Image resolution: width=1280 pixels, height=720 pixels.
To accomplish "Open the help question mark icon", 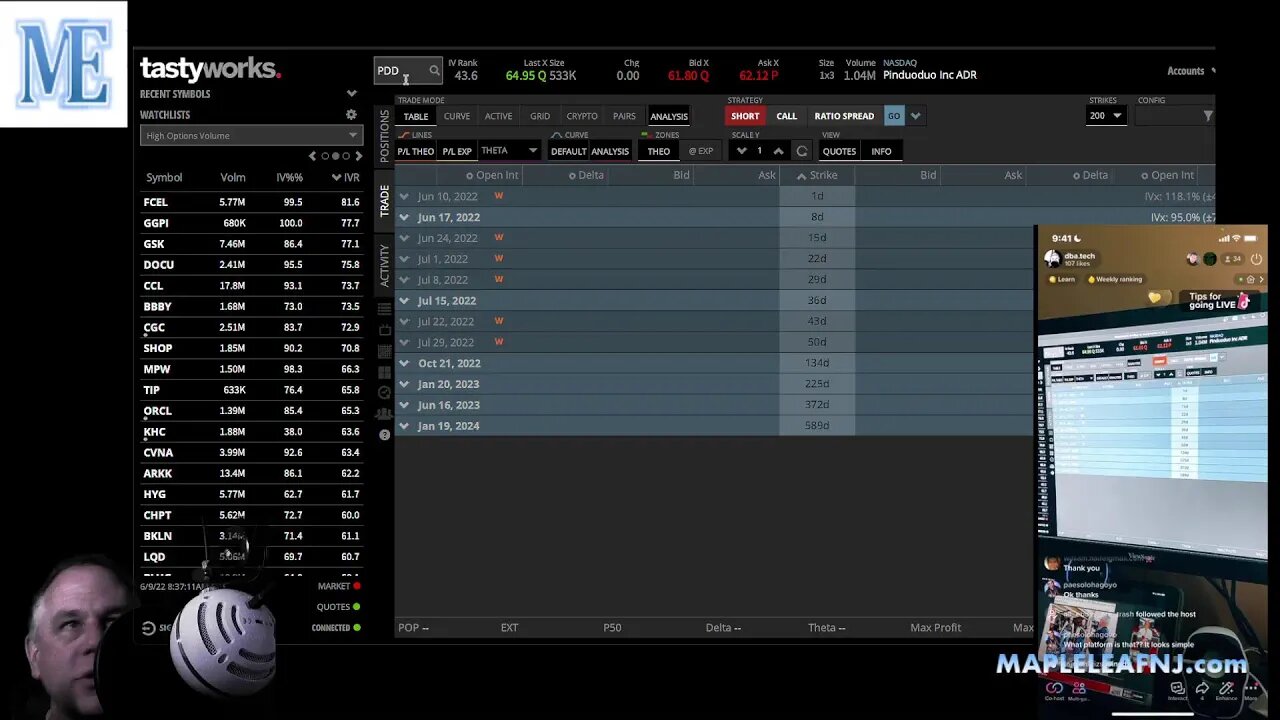I will tap(385, 435).
